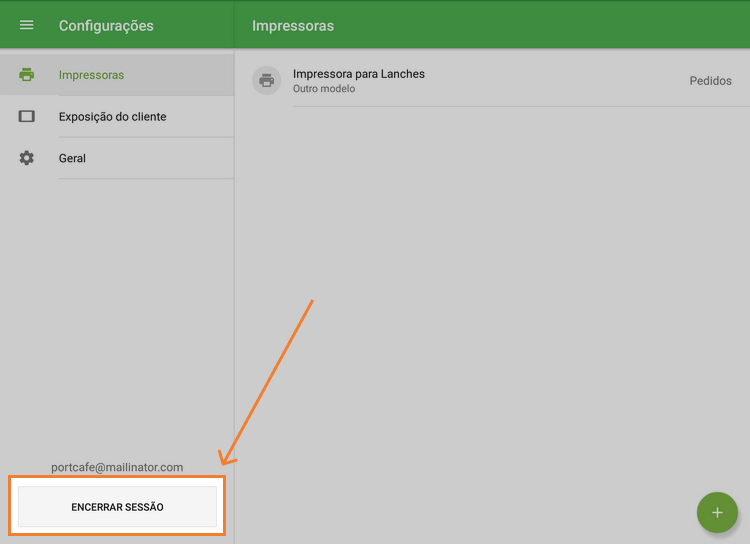The image size is (750, 544).
Task: Open the Impressora para Lanches entry
Action: tap(358, 74)
